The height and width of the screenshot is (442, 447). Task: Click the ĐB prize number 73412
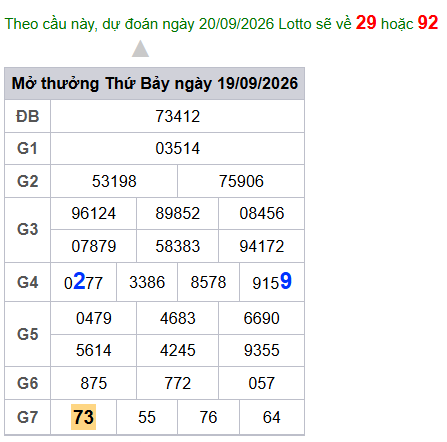point(177,116)
